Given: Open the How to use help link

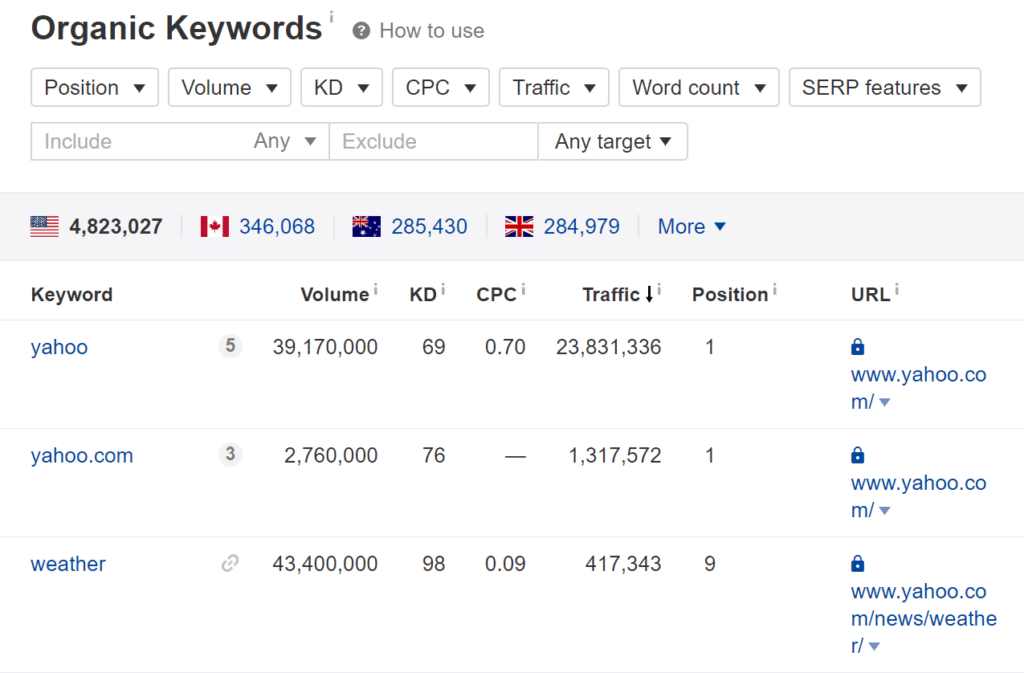Looking at the screenshot, I should click(x=432, y=31).
